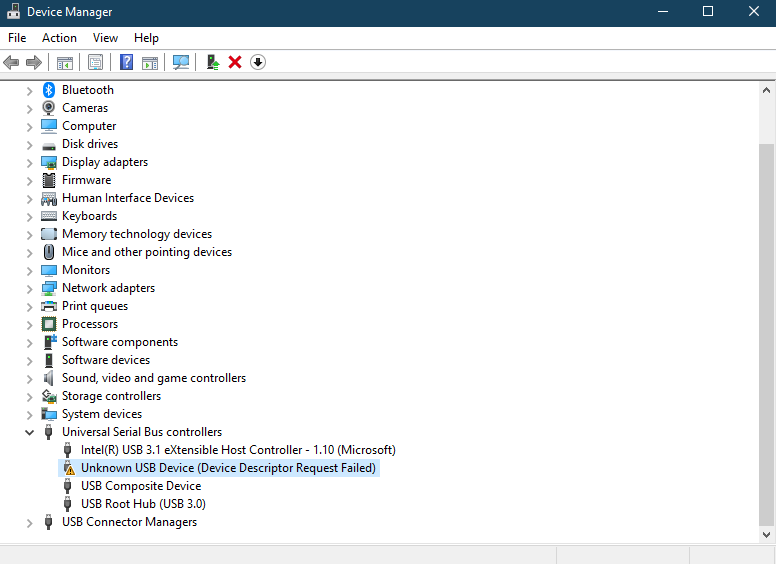
Task: Expand the Software devices node
Action: click(29, 361)
